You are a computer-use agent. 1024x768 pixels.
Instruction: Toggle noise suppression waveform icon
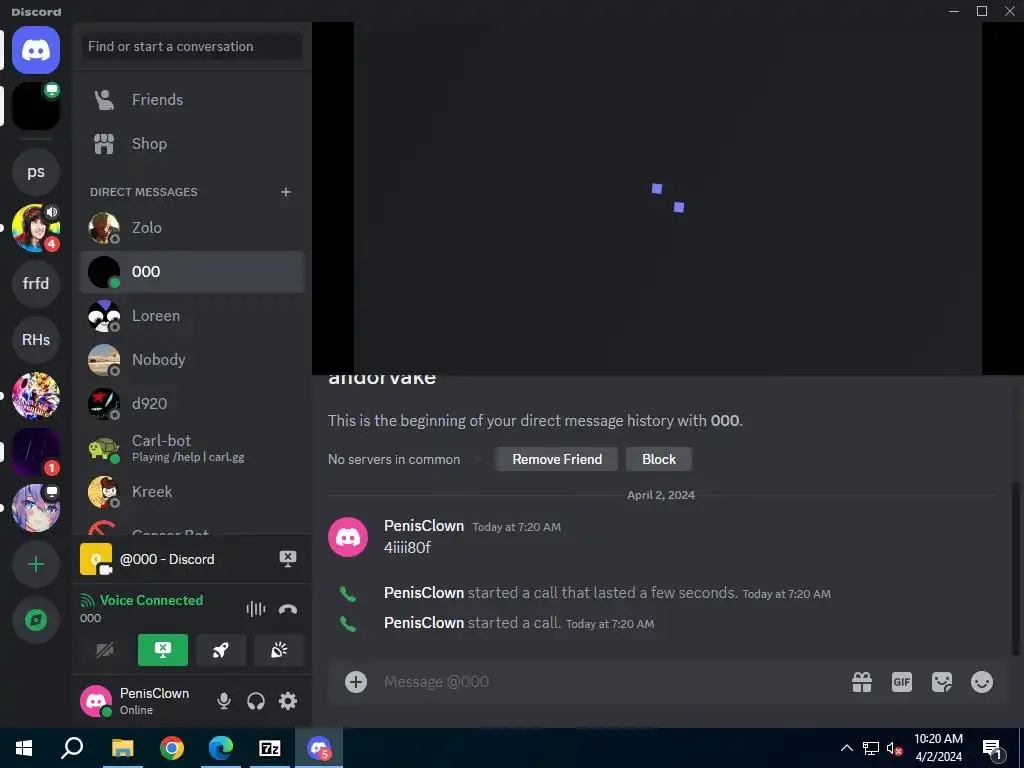tap(255, 609)
